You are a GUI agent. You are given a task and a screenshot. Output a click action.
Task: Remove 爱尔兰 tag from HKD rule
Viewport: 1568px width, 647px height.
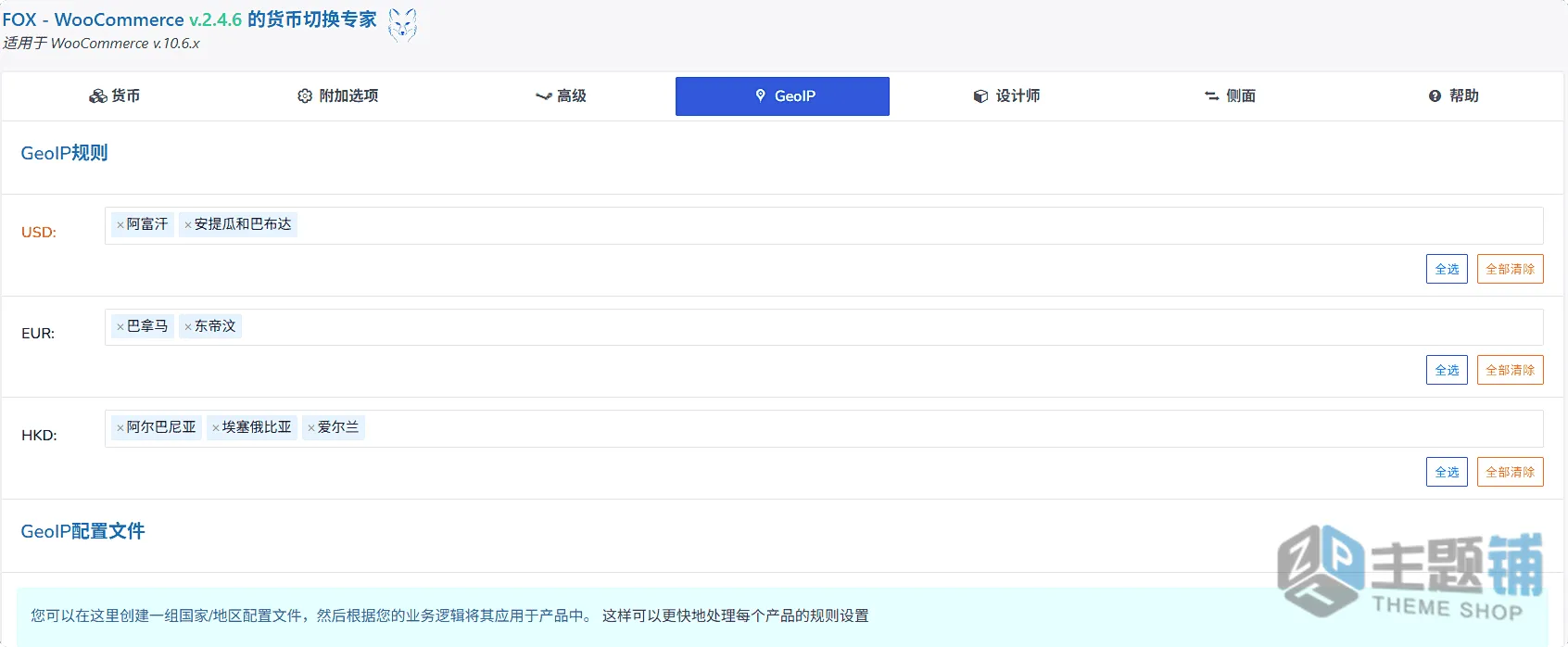click(x=311, y=428)
